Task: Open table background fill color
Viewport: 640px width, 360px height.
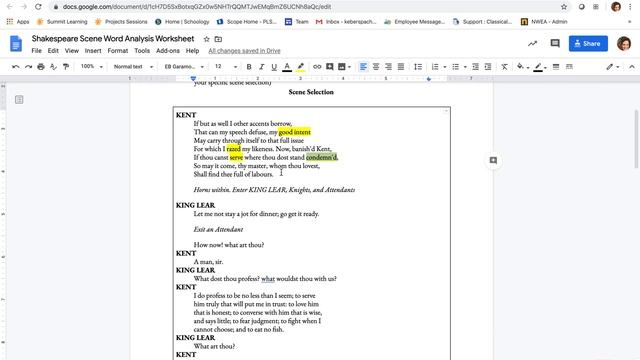Action: [x=522, y=67]
